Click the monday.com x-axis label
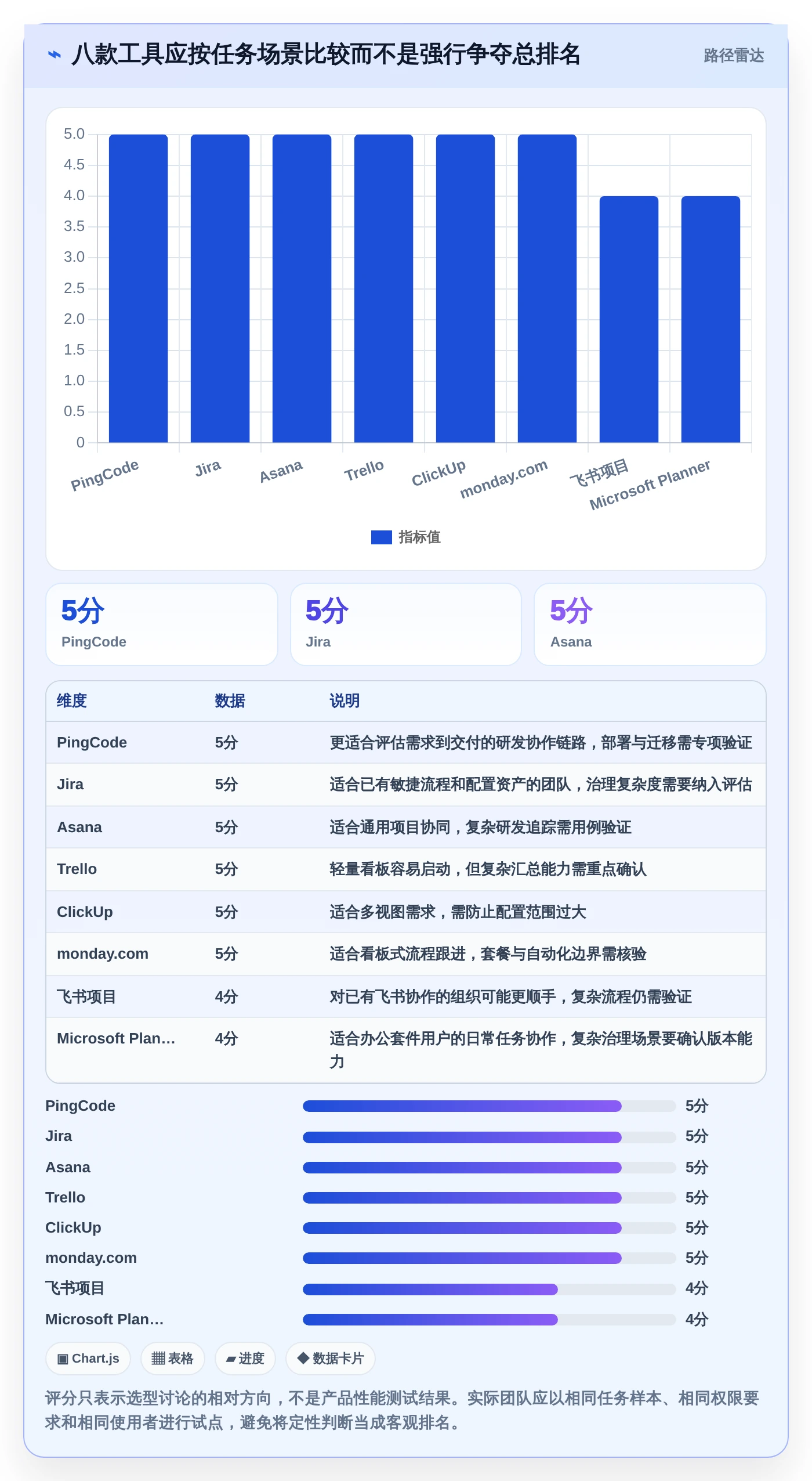Screen dimensions: 812x1481 [x=504, y=479]
